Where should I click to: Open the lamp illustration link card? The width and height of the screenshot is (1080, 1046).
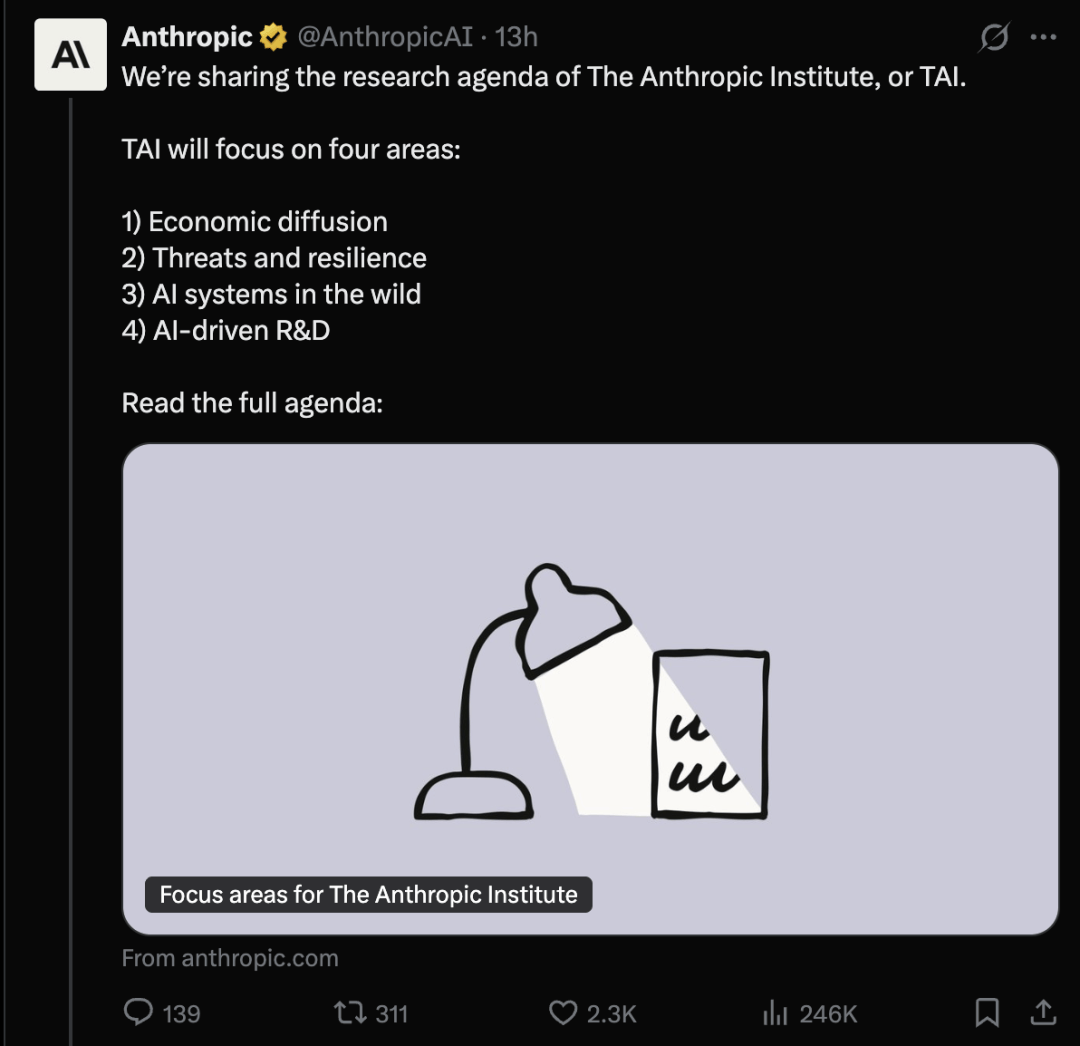tap(590, 689)
